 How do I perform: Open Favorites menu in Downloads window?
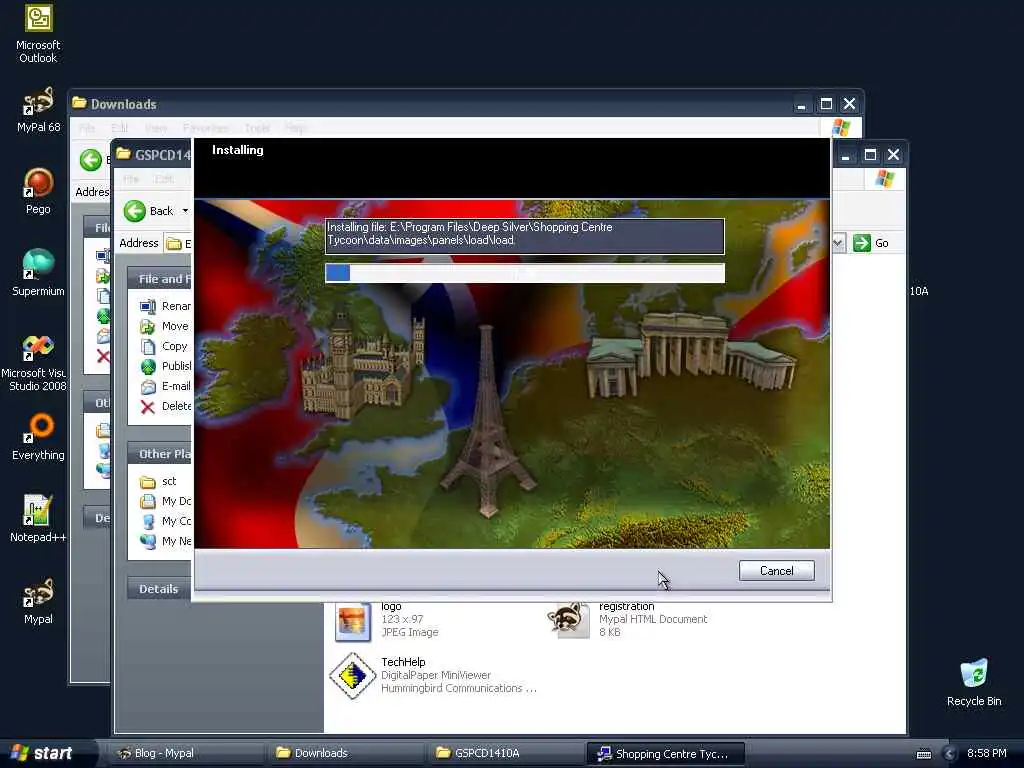pyautogui.click(x=206, y=128)
